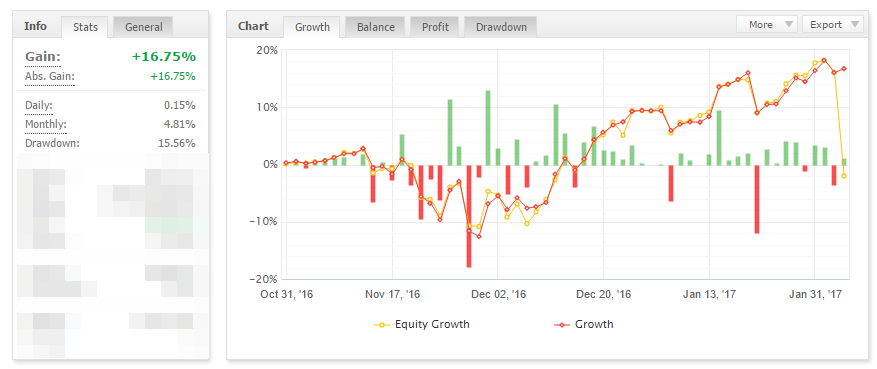877x369 pixels.
Task: Click the Drawdown stat label
Action: (53, 143)
